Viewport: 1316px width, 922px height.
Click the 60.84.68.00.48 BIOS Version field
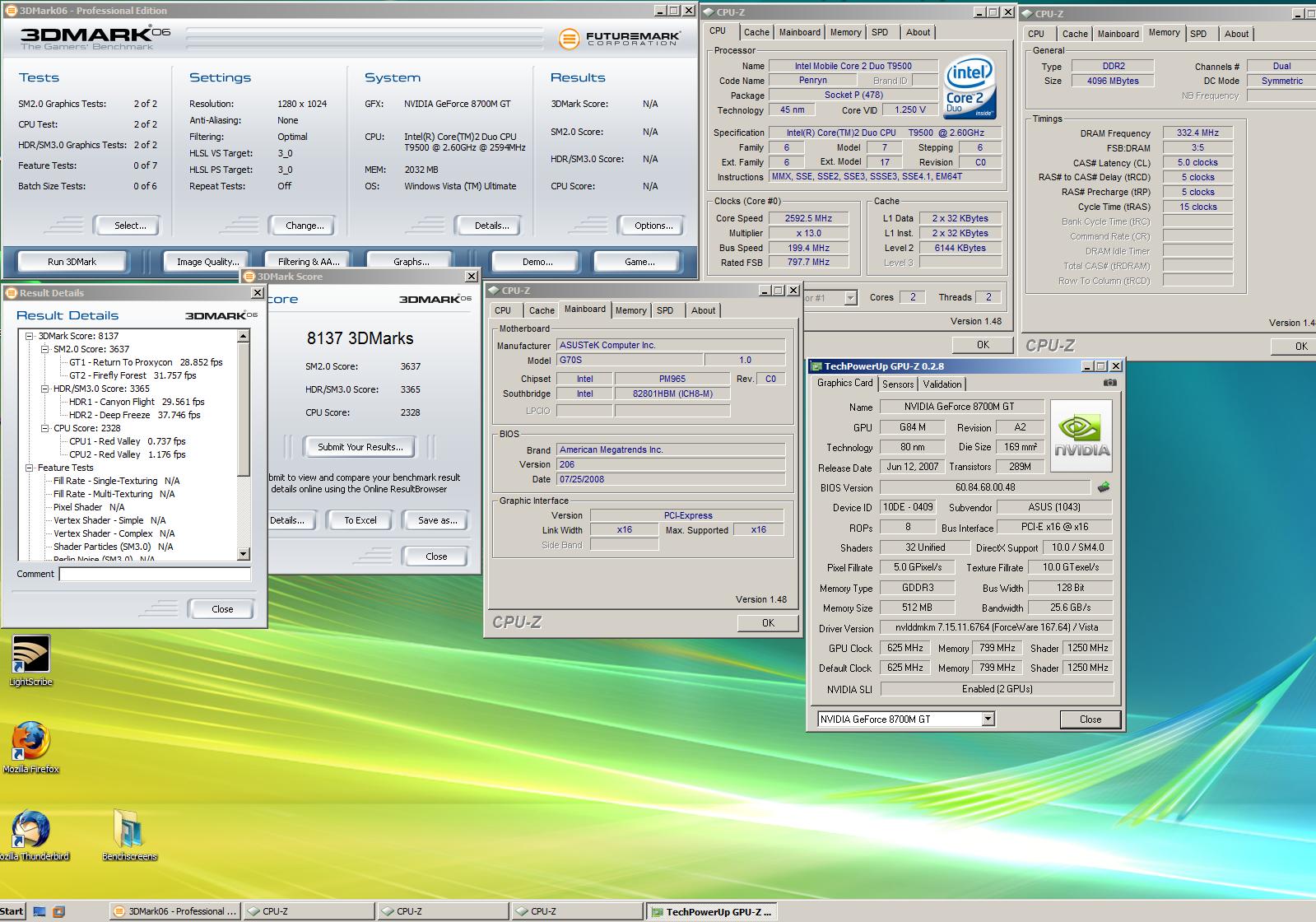pyautogui.click(x=985, y=487)
